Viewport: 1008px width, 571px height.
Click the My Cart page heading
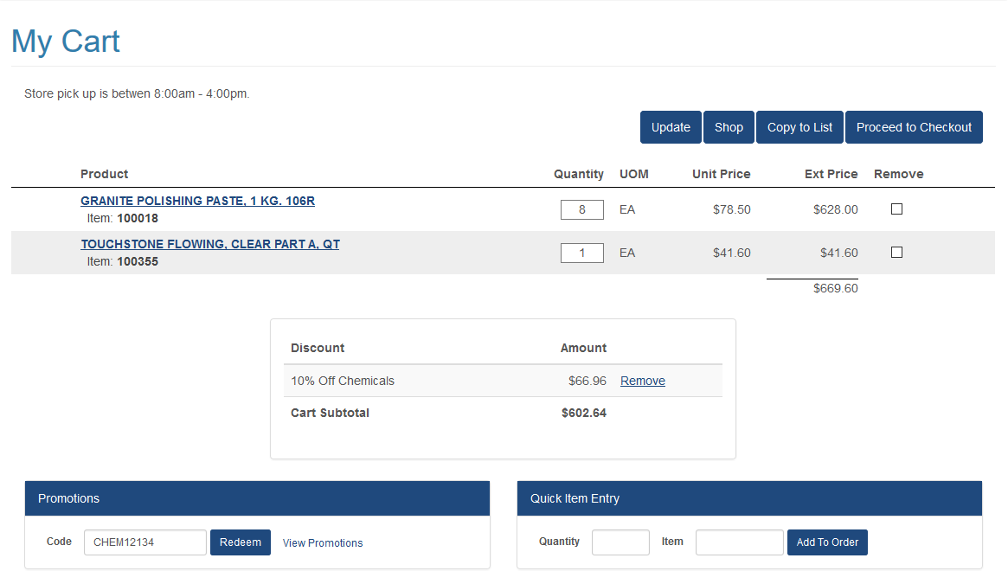[x=66, y=41]
